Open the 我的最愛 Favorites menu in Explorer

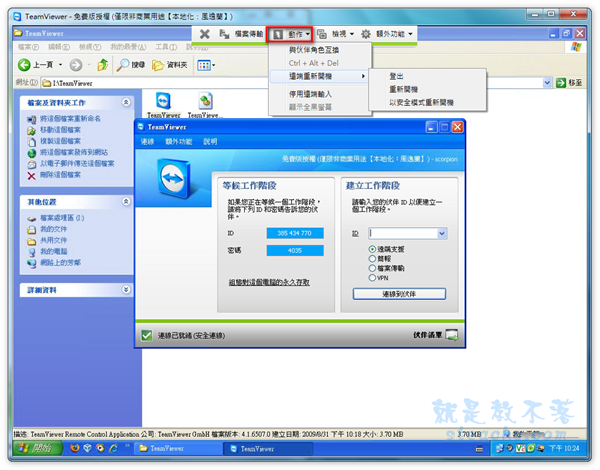point(128,47)
